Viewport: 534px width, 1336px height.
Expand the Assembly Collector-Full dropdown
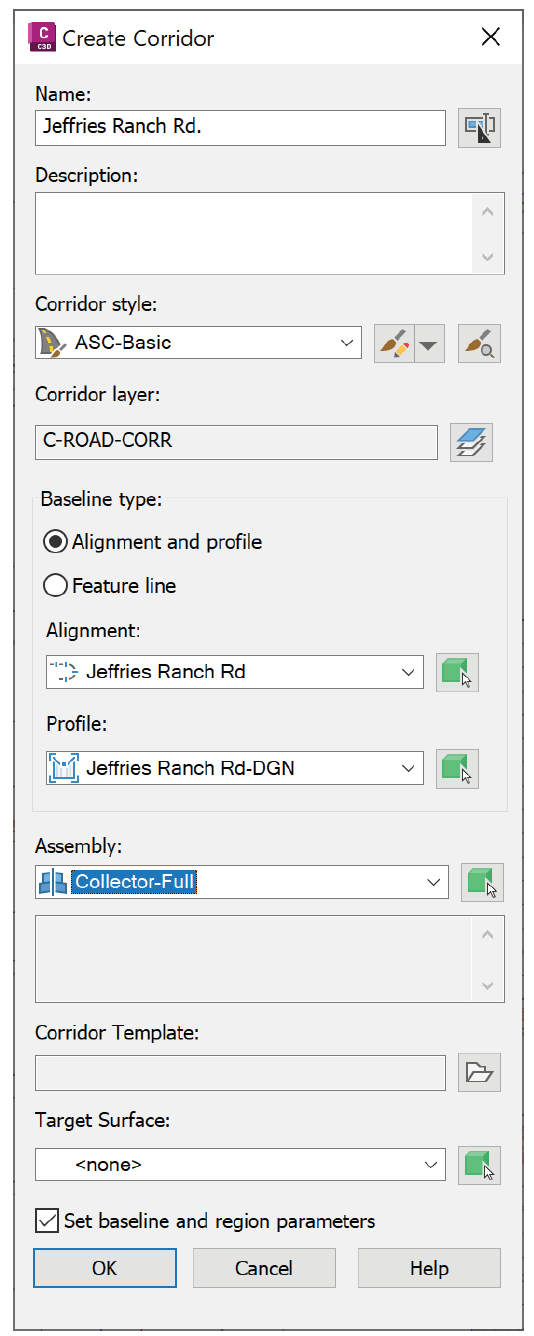pyautogui.click(x=241, y=882)
